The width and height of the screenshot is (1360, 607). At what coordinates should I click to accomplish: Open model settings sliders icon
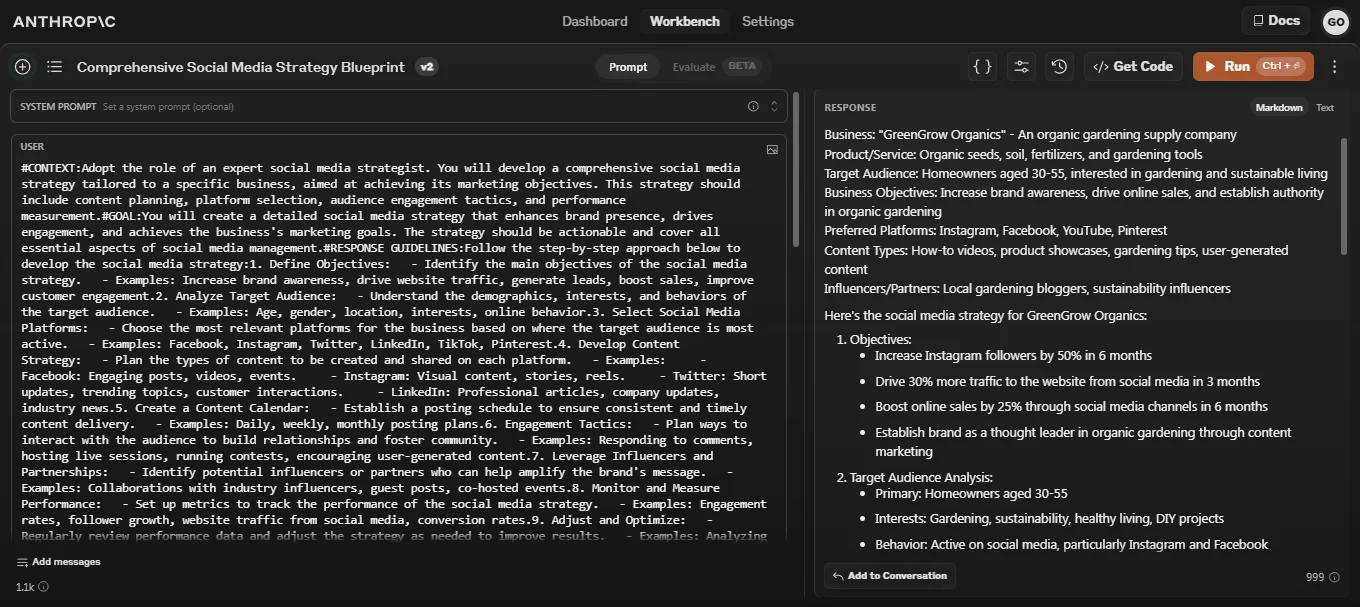[1021, 67]
